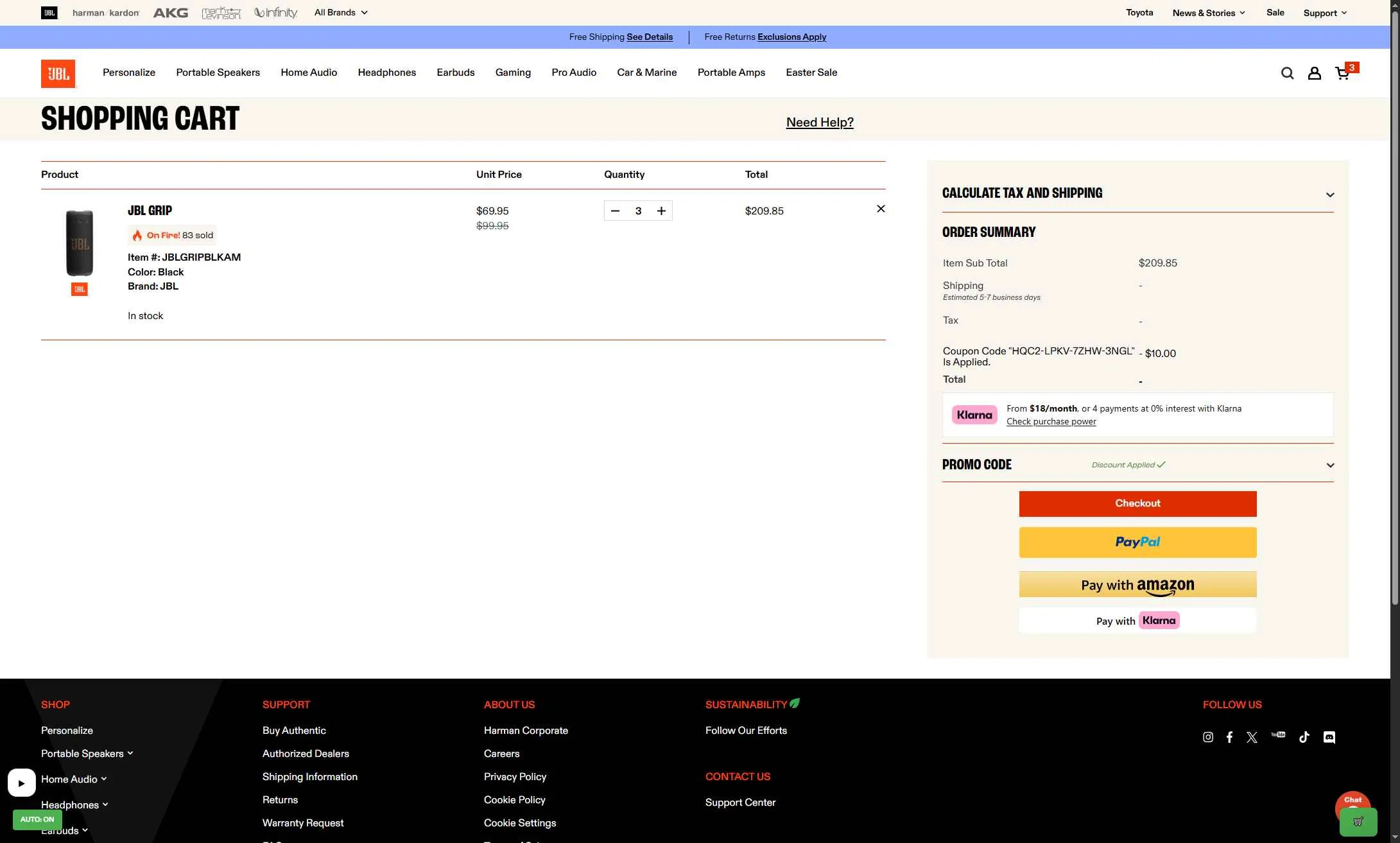1400x843 pixels.
Task: Remove JBL Grip with the X icon
Action: (881, 209)
